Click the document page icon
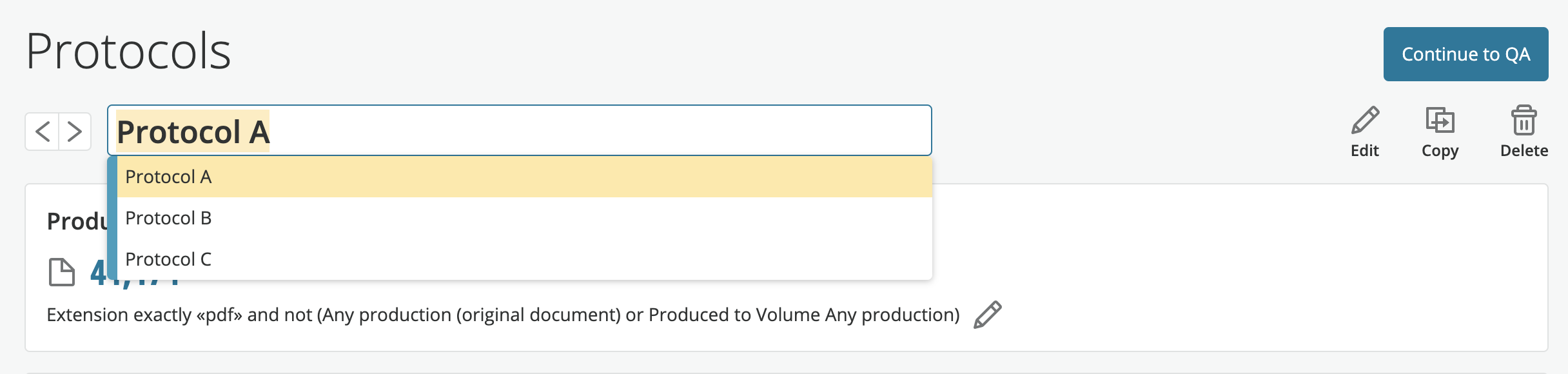 62,272
